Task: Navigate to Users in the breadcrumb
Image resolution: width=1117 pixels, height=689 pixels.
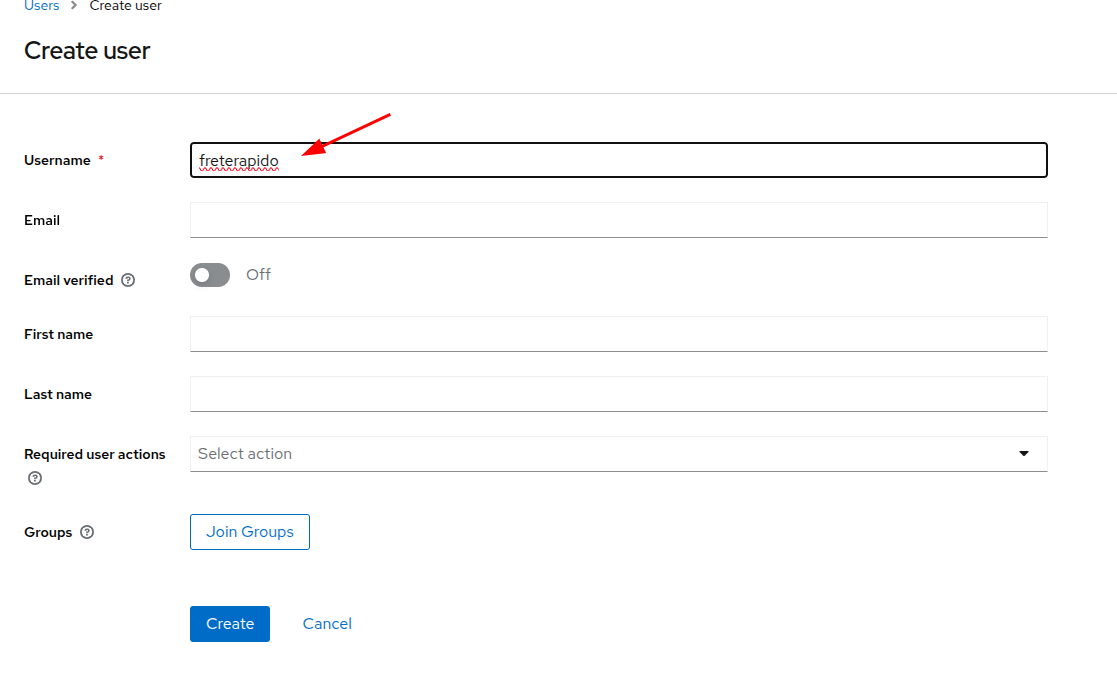Action: click(41, 6)
